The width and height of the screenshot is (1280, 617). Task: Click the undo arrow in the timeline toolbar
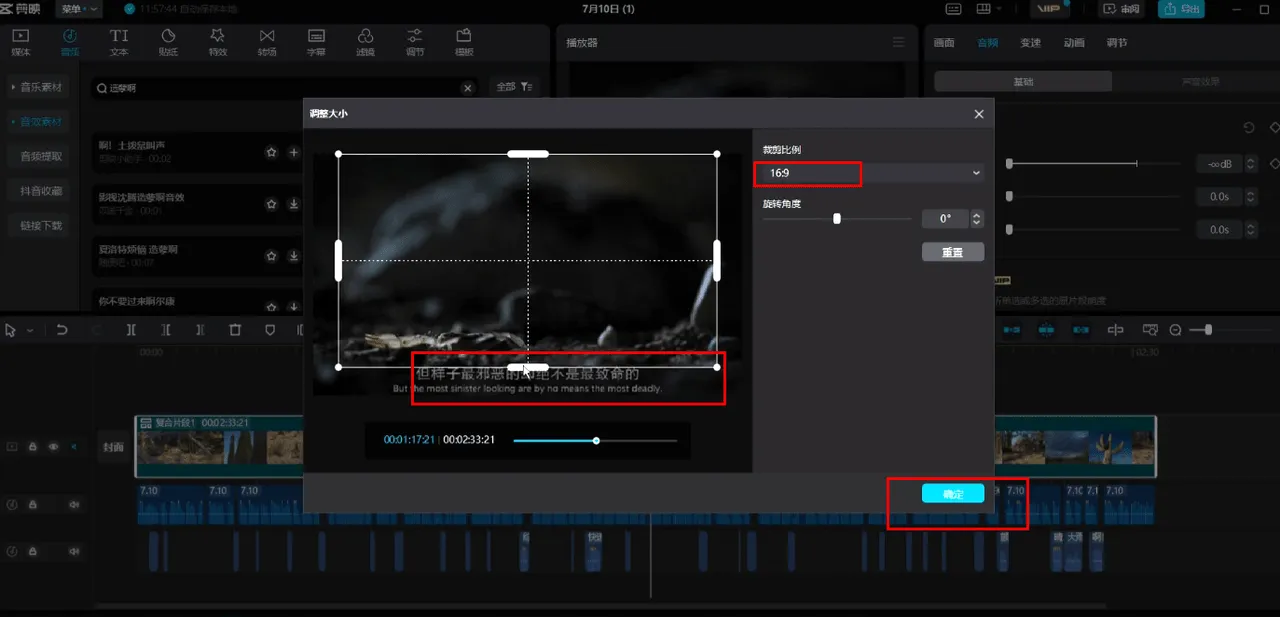62,330
